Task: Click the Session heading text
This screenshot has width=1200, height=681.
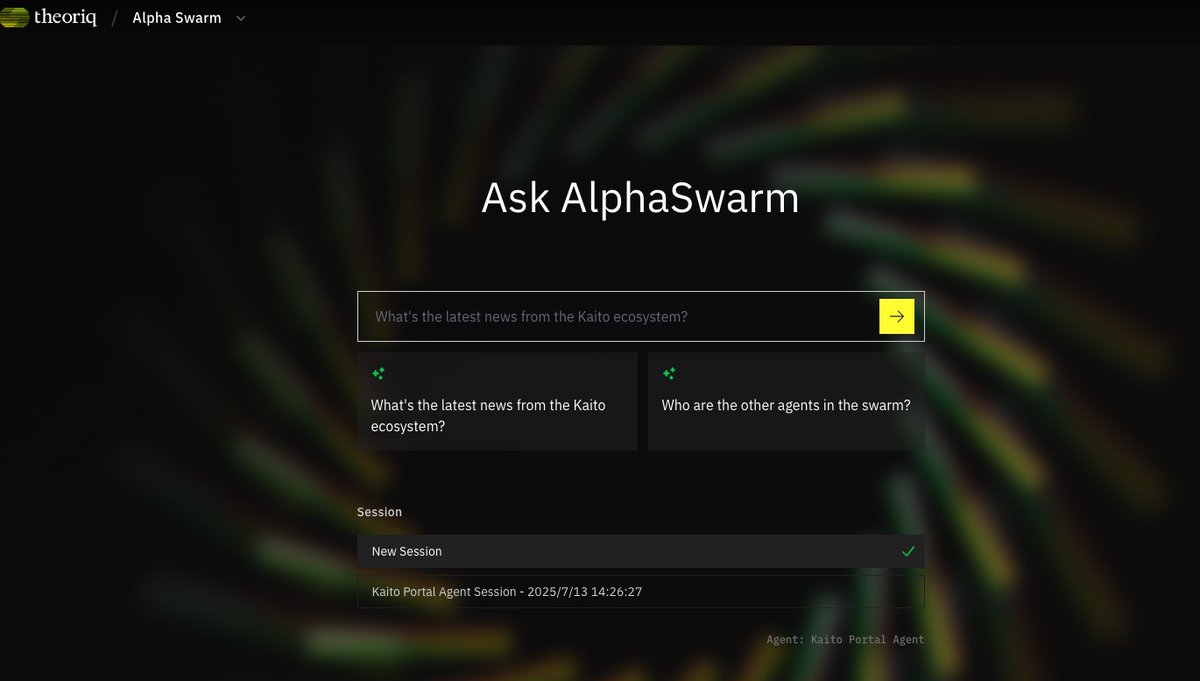Action: 379,512
